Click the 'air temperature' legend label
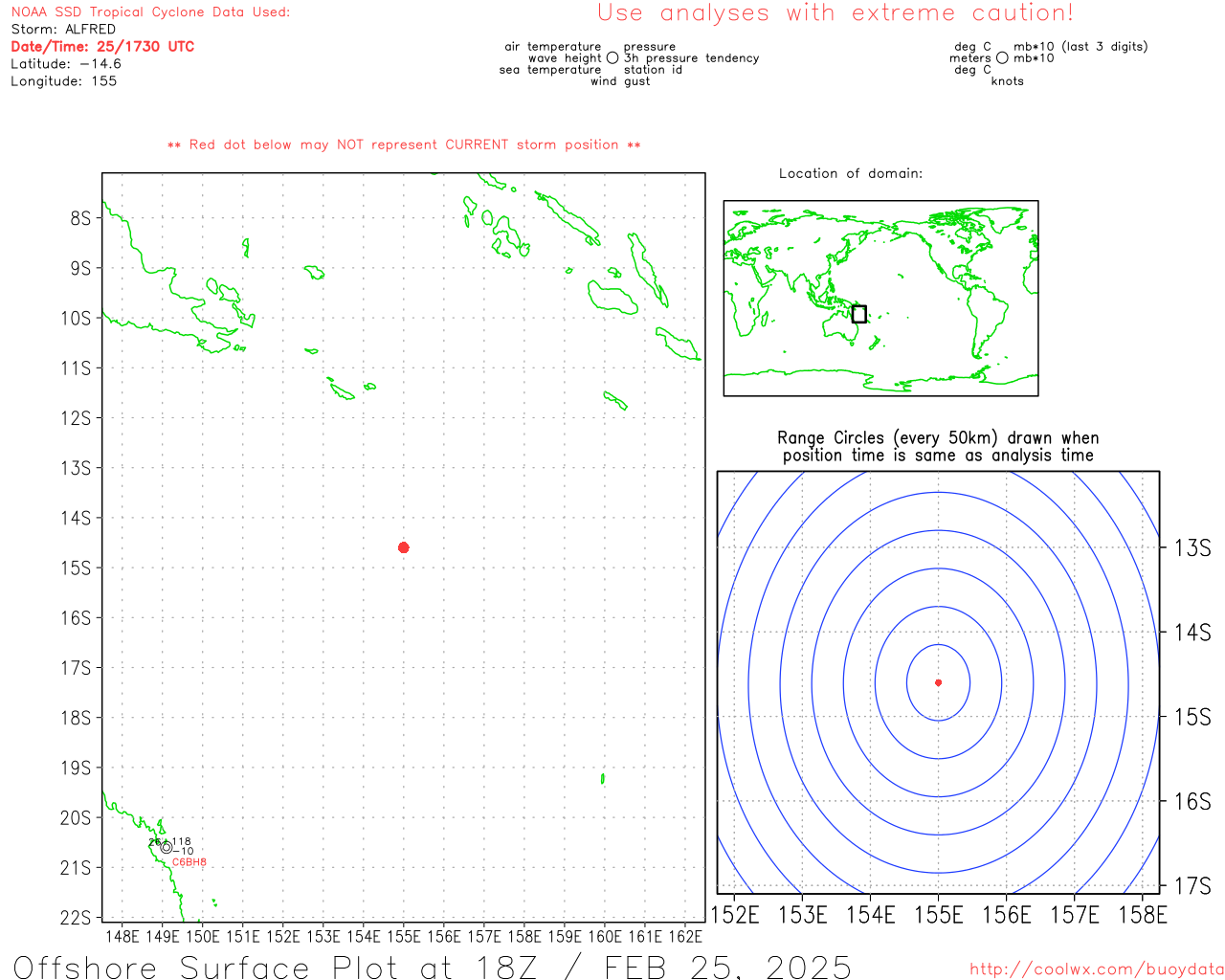This screenshot has height=980, width=1225. 553,47
